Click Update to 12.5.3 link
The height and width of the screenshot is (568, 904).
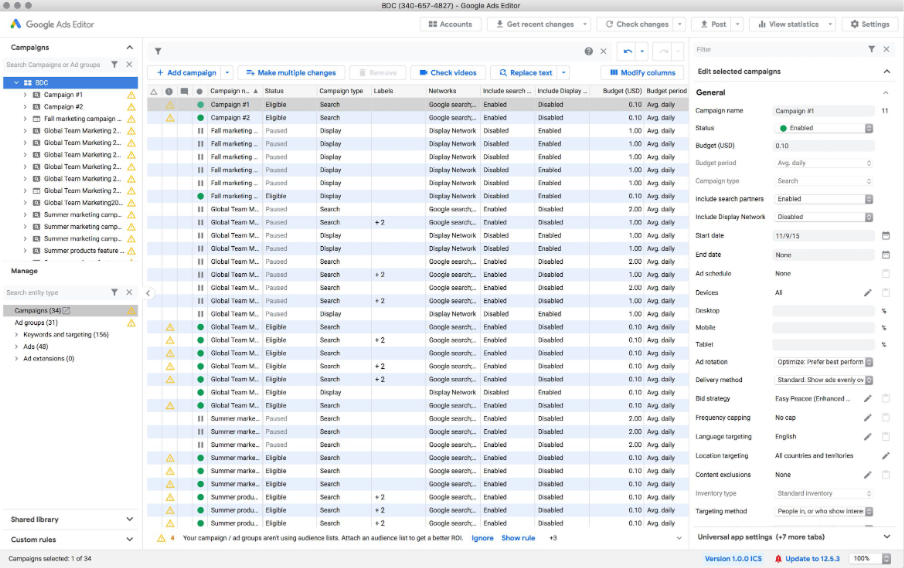pos(812,559)
